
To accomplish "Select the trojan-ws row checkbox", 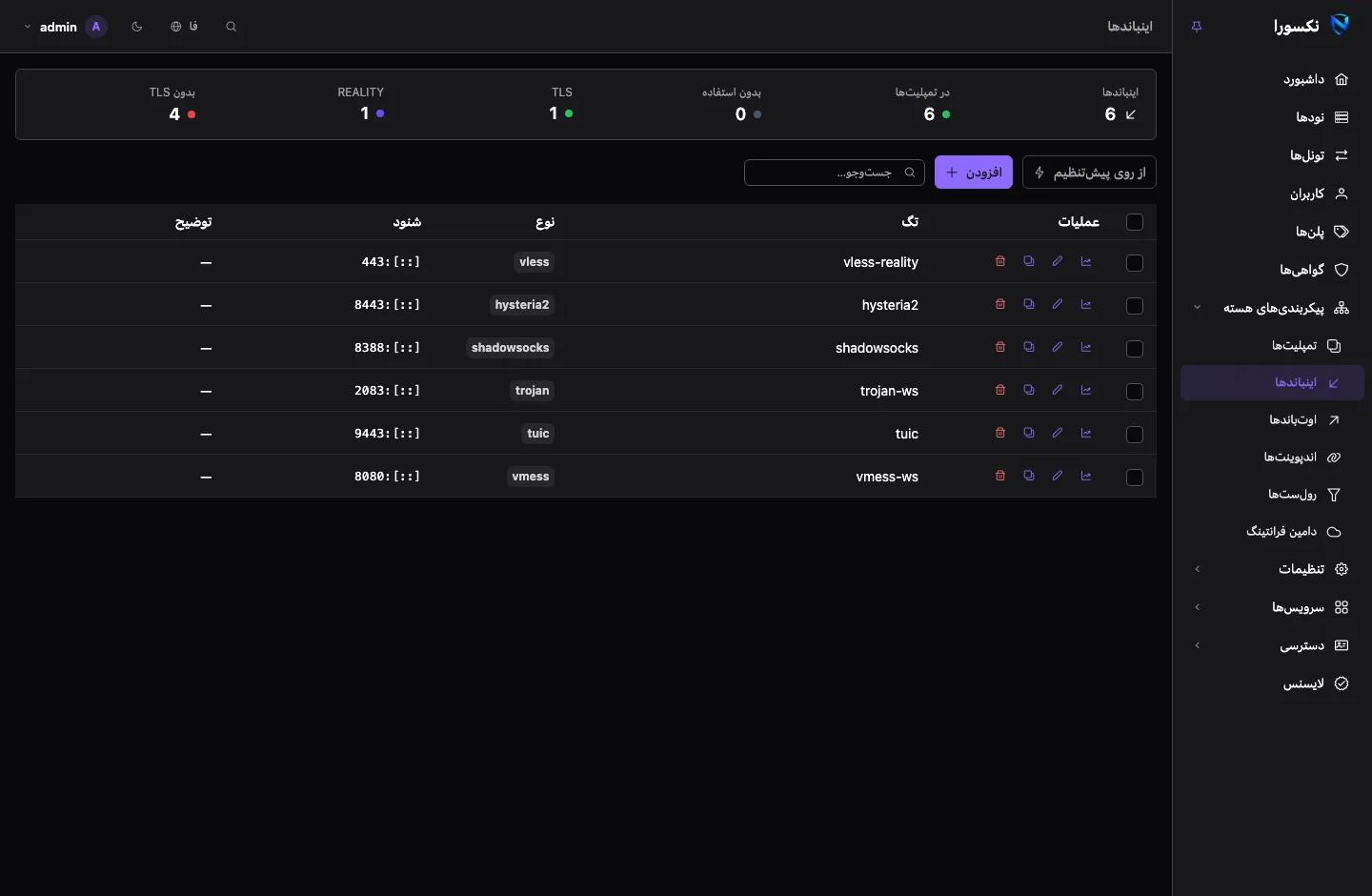I will click(1135, 392).
